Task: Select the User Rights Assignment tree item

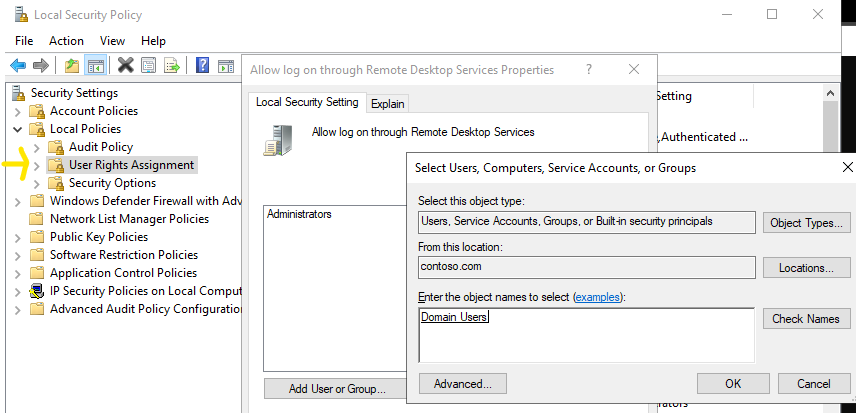Action: [x=131, y=165]
